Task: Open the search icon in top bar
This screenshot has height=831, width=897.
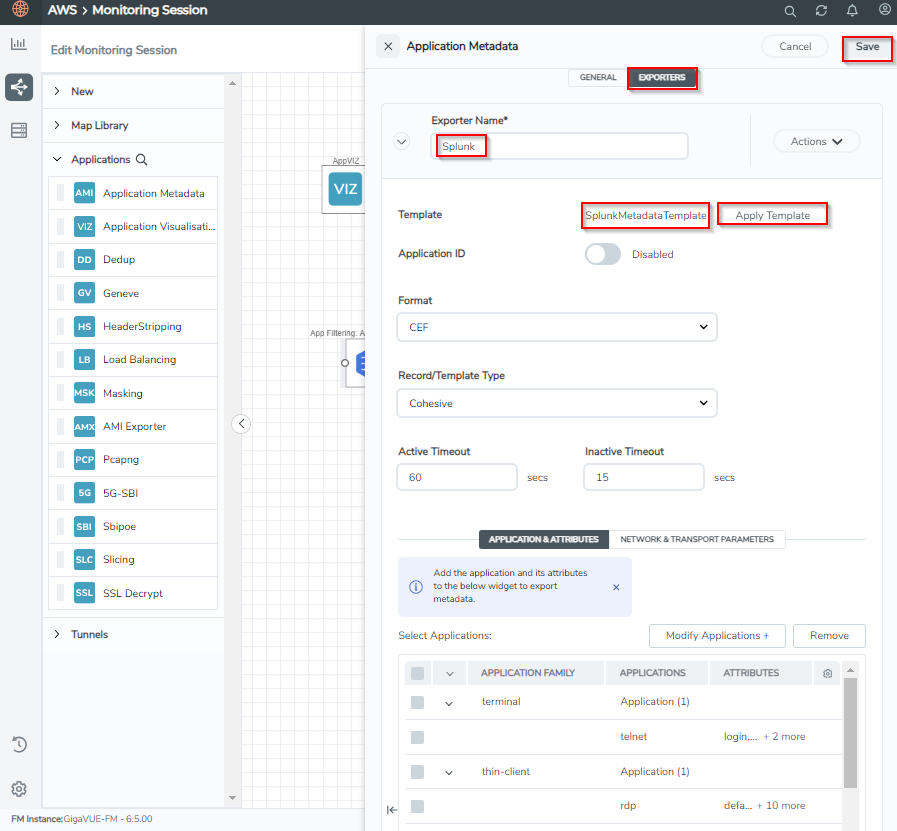Action: click(x=790, y=11)
